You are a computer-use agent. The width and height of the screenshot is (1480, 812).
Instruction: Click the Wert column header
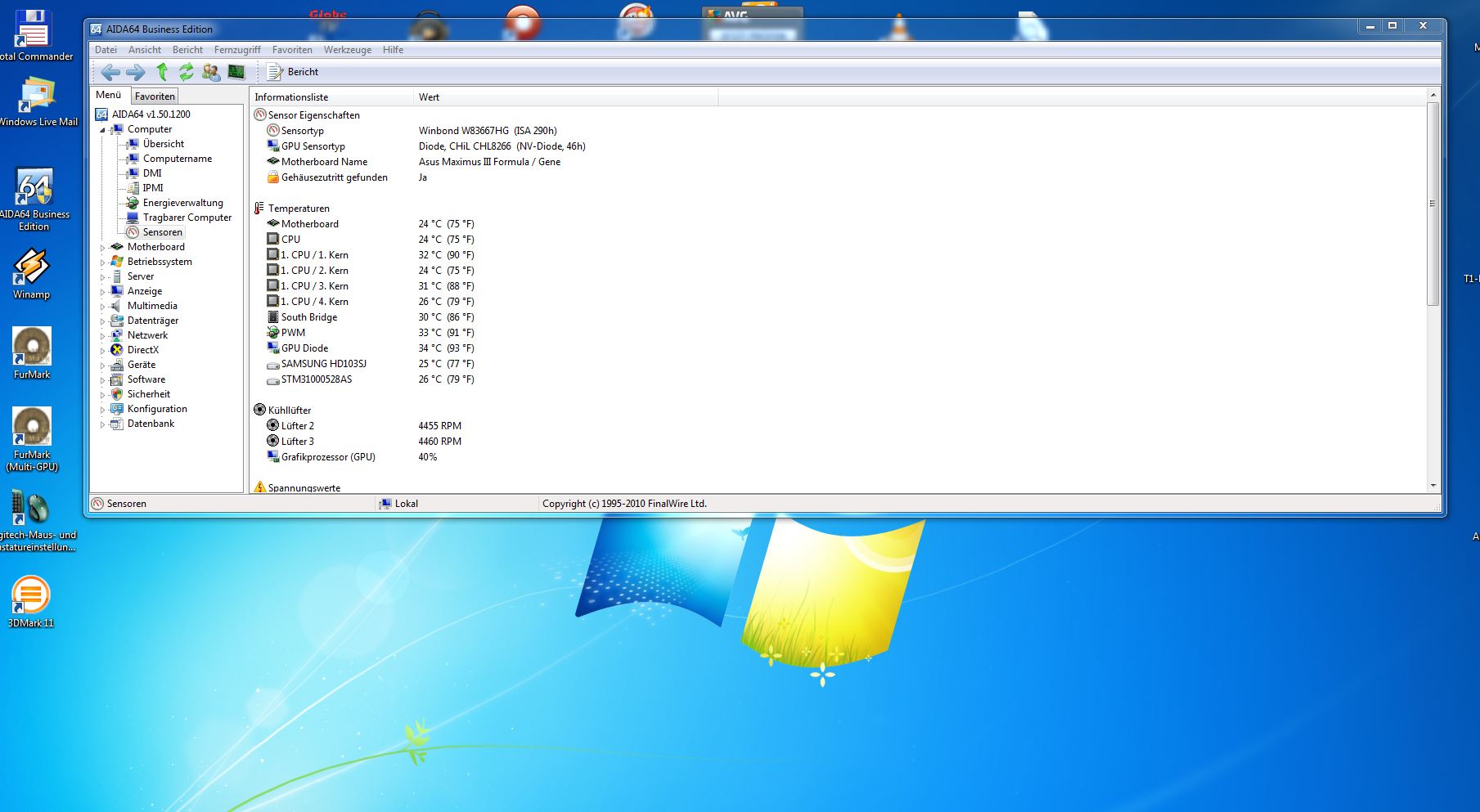click(430, 97)
